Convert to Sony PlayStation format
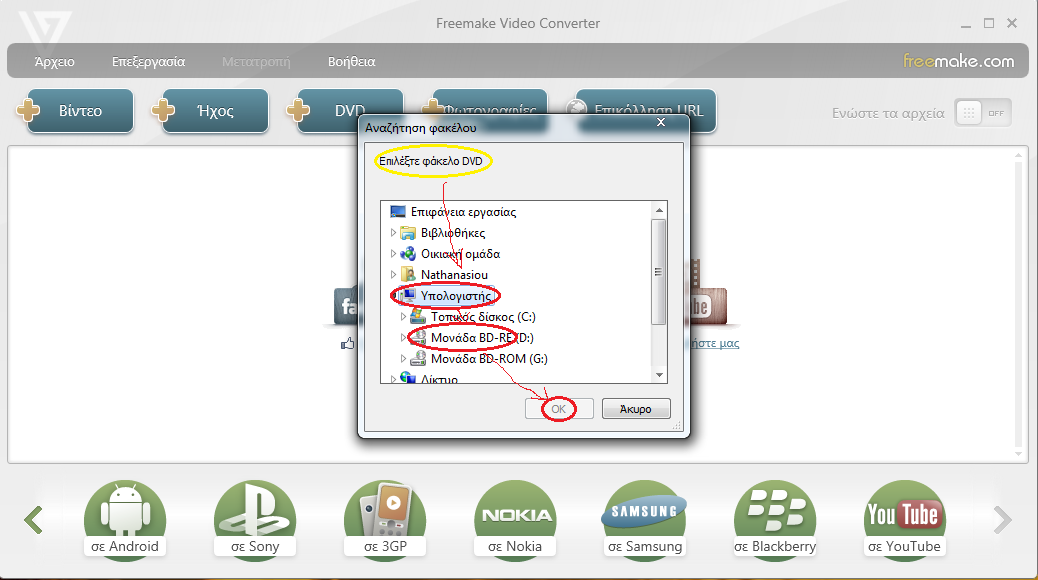The width and height of the screenshot is (1038, 580). pyautogui.click(x=255, y=520)
